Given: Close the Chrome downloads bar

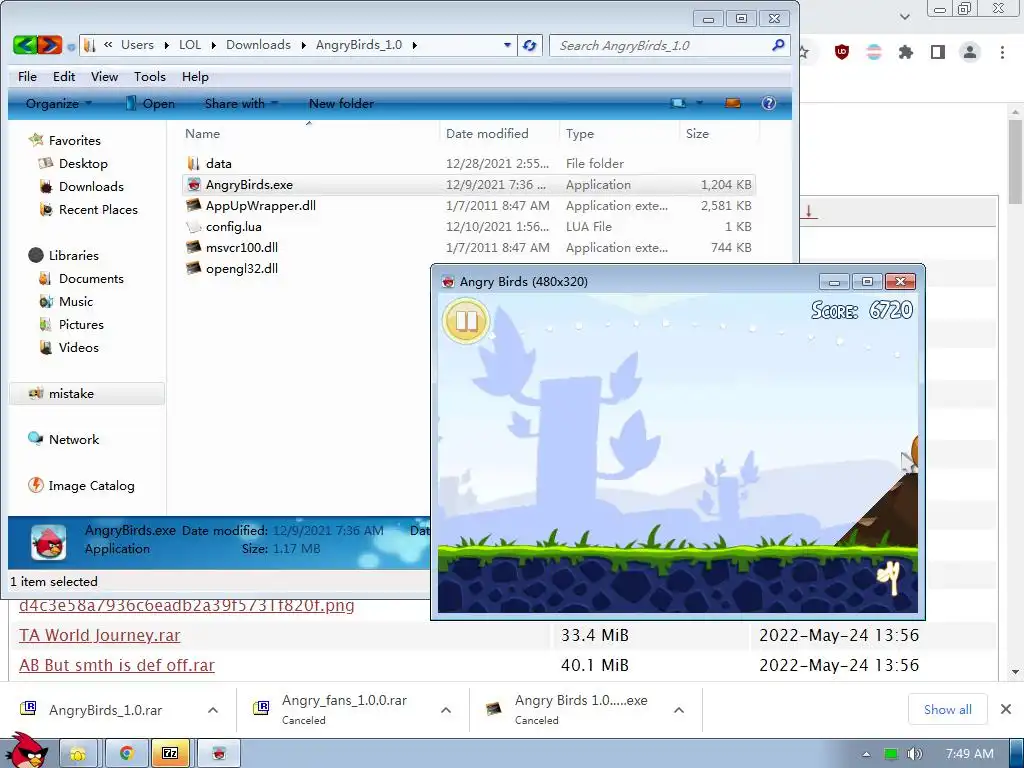Looking at the screenshot, I should point(1006,709).
